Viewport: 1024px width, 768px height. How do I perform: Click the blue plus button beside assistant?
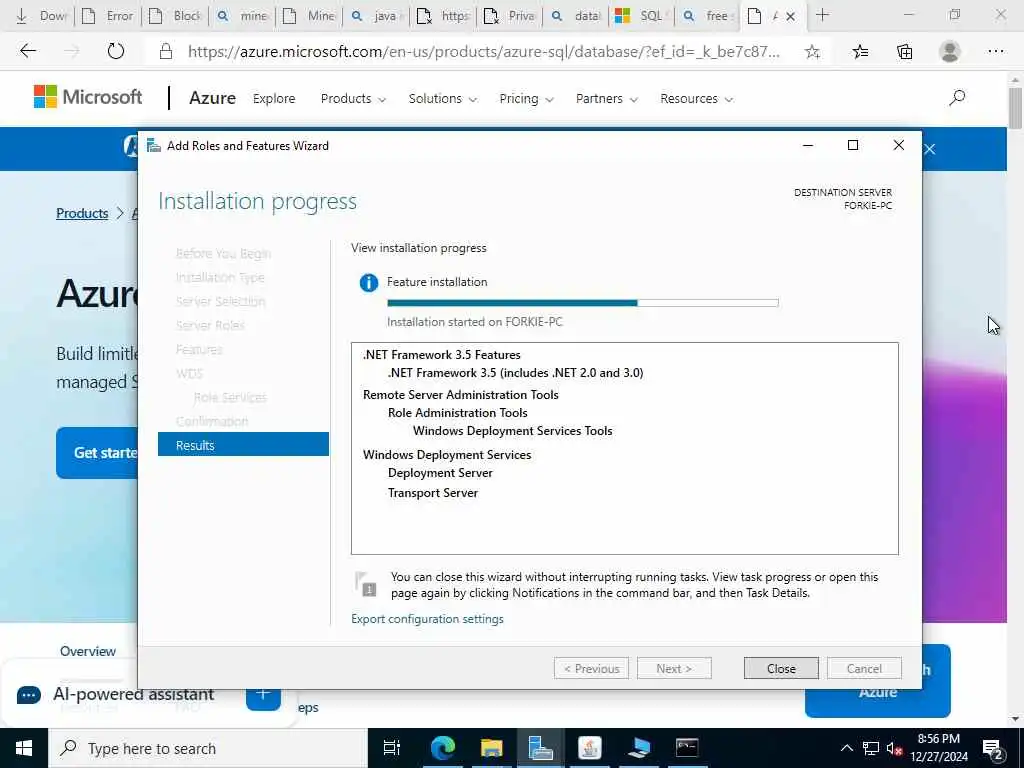pos(263,695)
